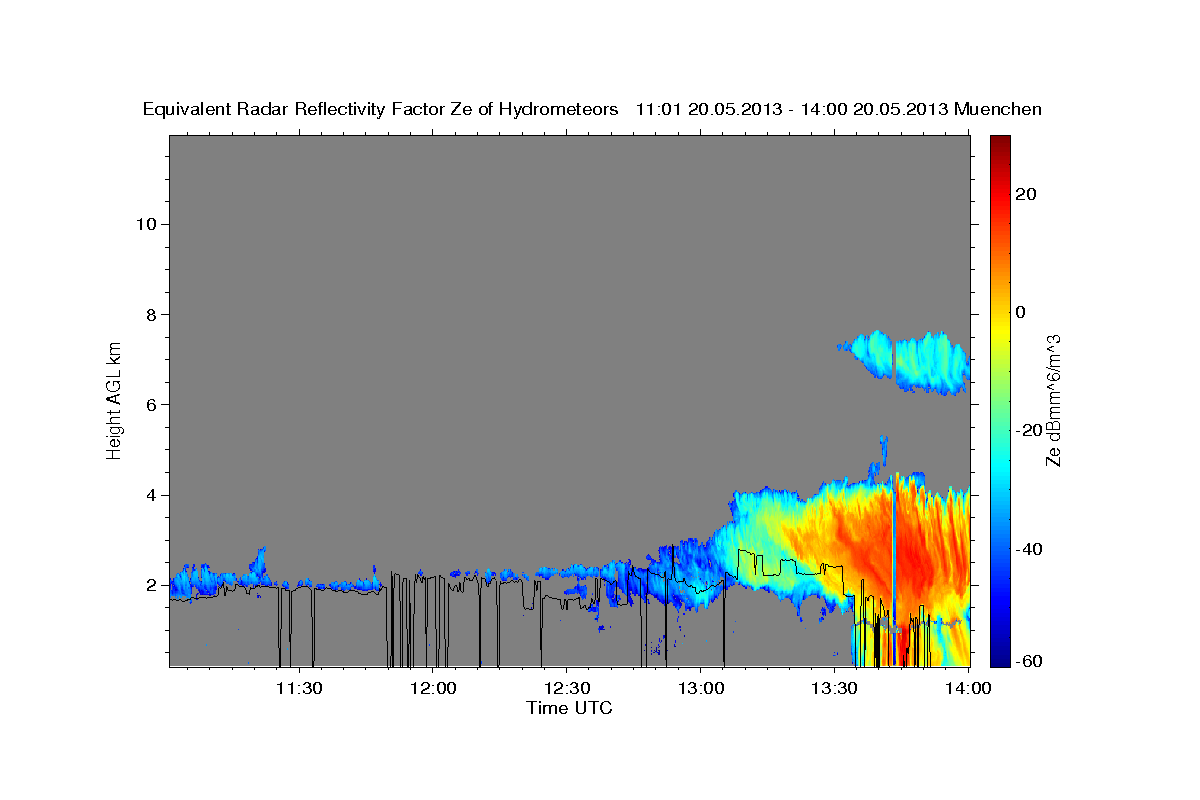Click the "11:30" time tick label
The width and height of the screenshot is (1200, 800).
[x=298, y=688]
